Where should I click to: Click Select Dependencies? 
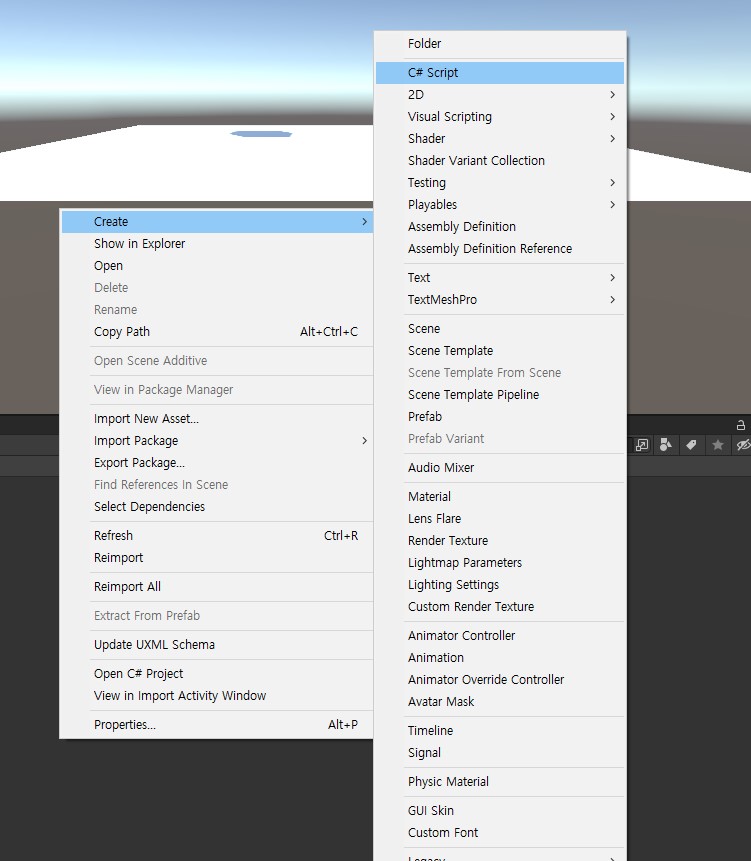click(x=217, y=507)
